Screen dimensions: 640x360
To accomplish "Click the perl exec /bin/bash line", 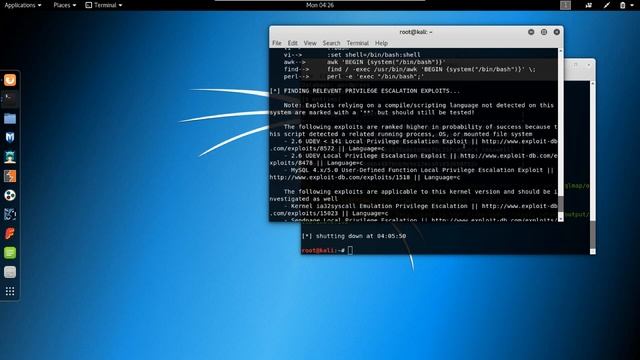I will [x=354, y=77].
